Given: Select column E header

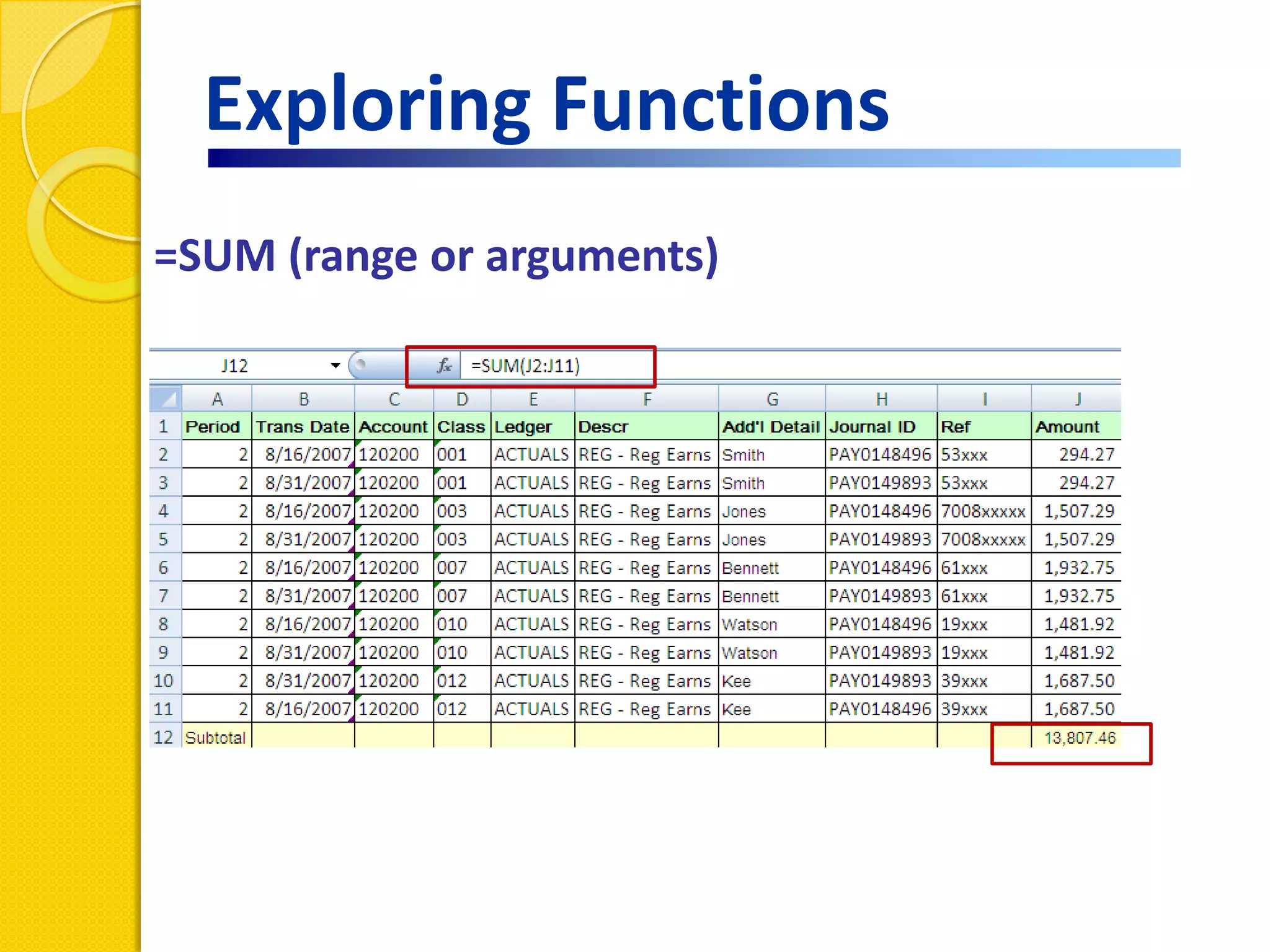Looking at the screenshot, I should (x=533, y=399).
